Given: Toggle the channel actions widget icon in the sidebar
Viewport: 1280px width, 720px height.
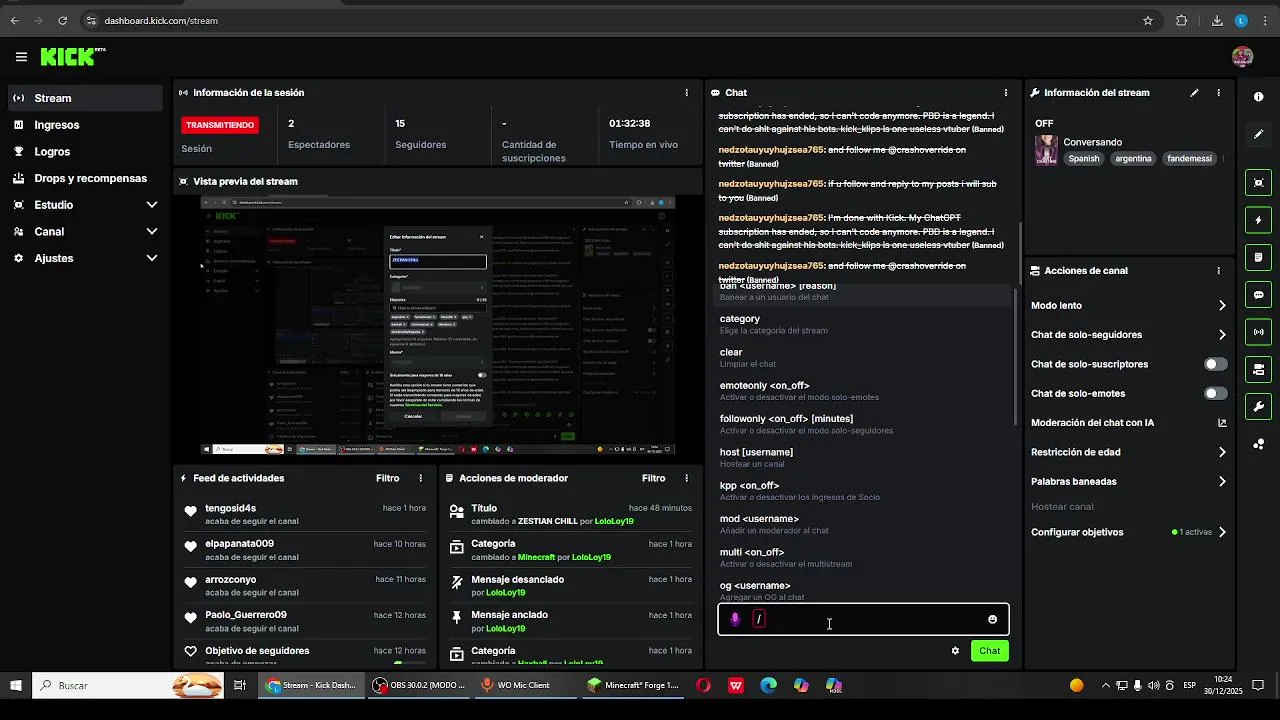Looking at the screenshot, I should 1258,370.
